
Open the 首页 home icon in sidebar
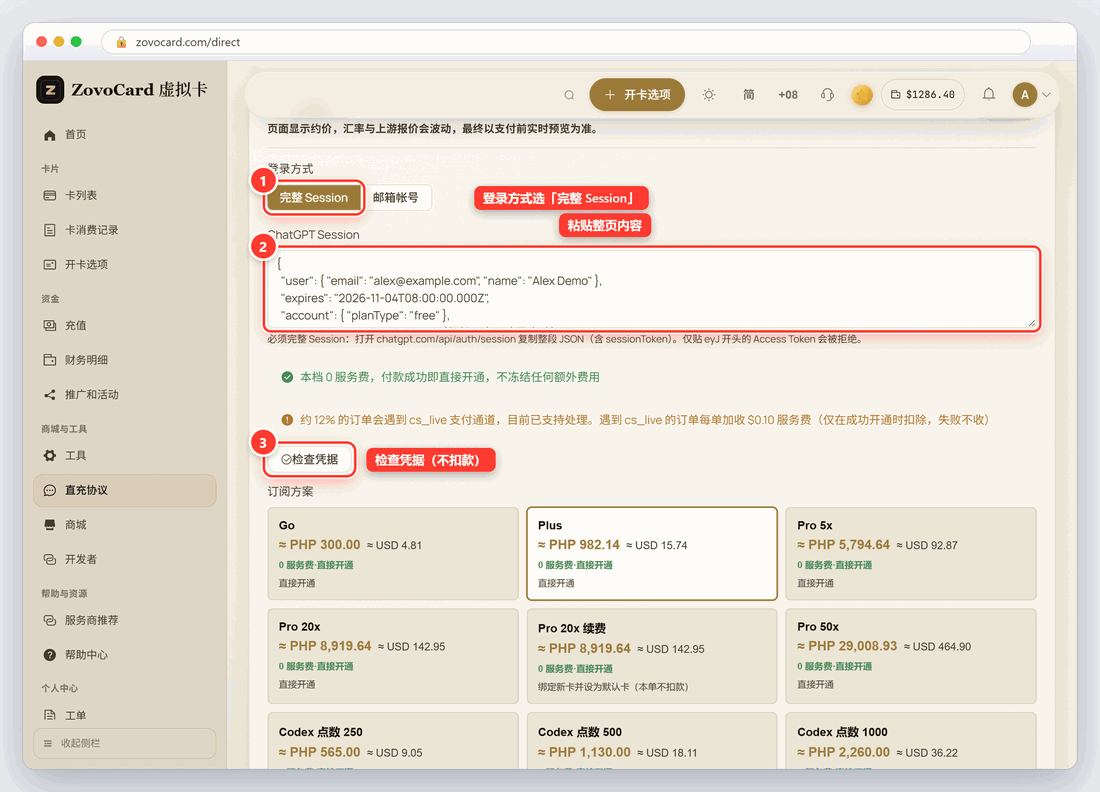coord(50,135)
